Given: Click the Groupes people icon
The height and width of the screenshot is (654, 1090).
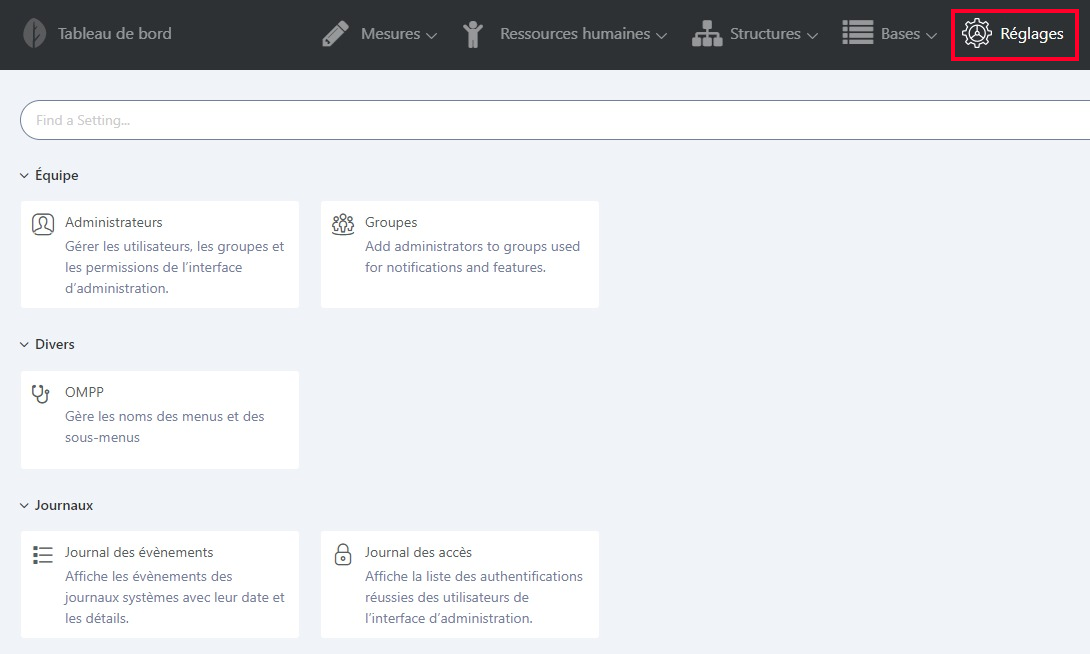Looking at the screenshot, I should (343, 224).
